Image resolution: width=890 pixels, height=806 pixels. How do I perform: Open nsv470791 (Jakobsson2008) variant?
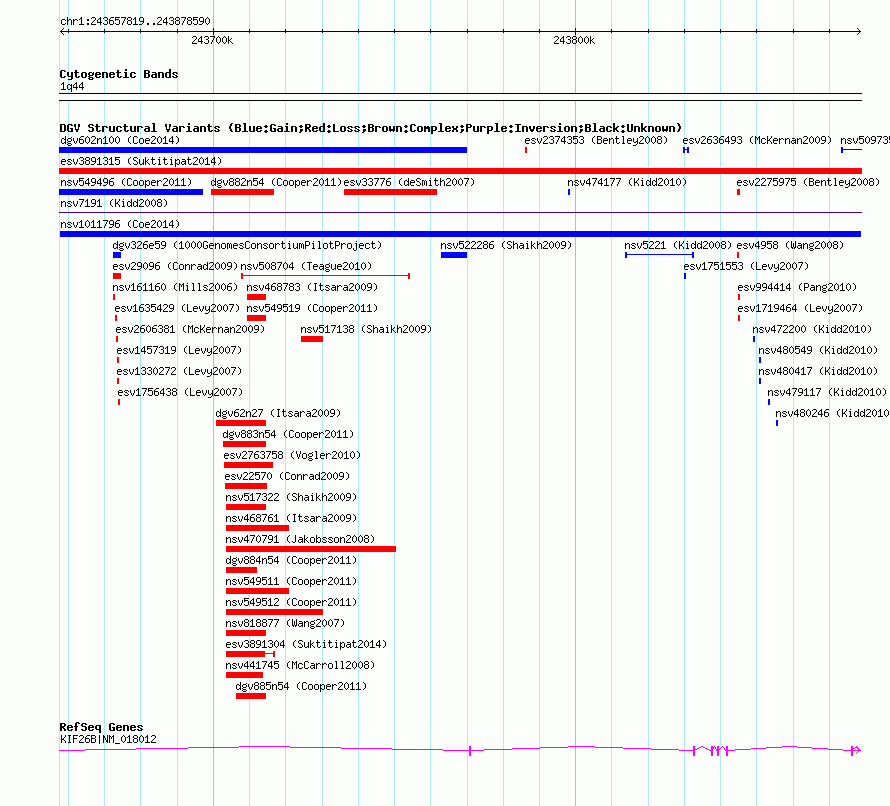[300, 539]
